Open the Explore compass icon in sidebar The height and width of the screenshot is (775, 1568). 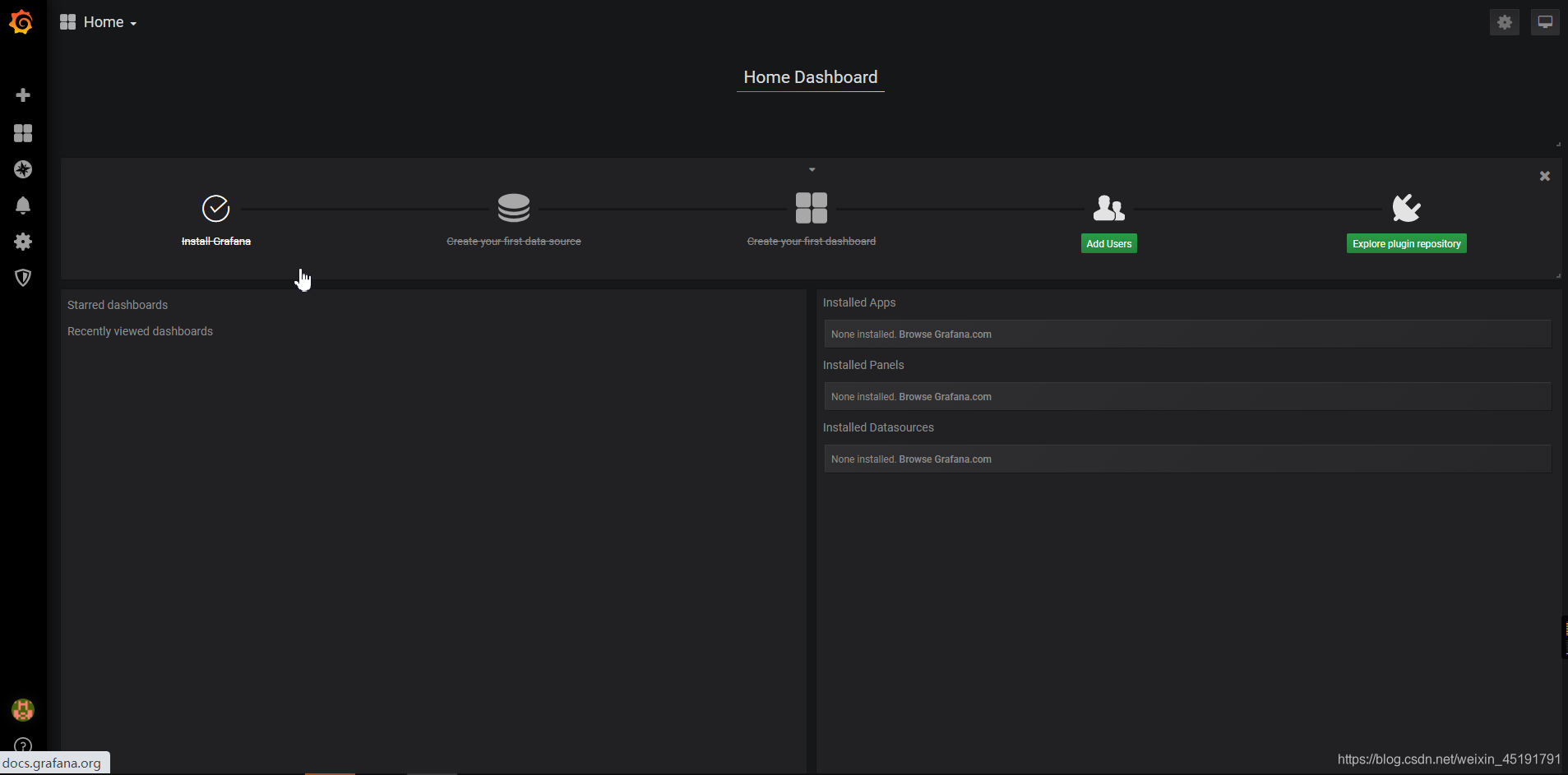click(23, 169)
